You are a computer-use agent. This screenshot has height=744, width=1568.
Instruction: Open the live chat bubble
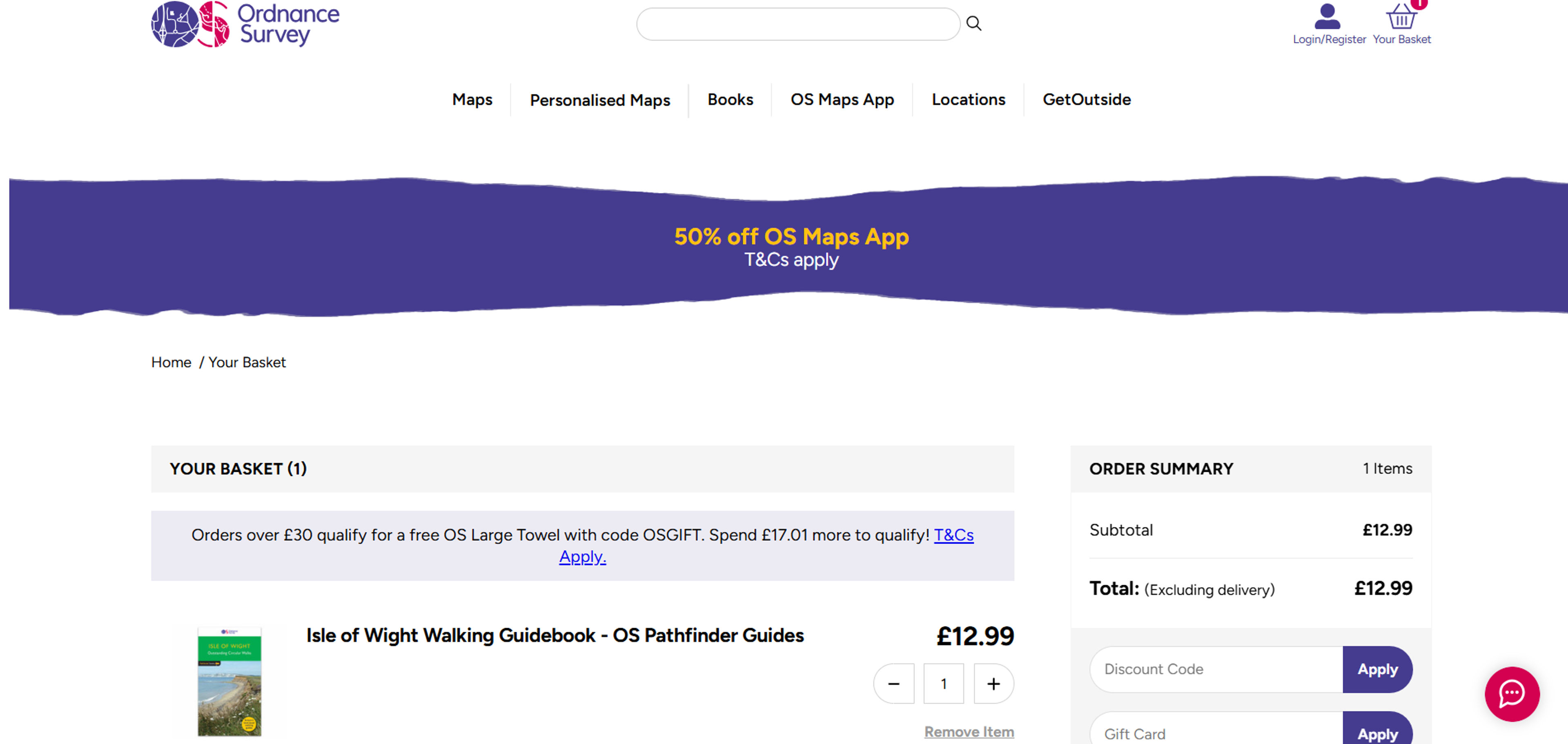tap(1512, 694)
